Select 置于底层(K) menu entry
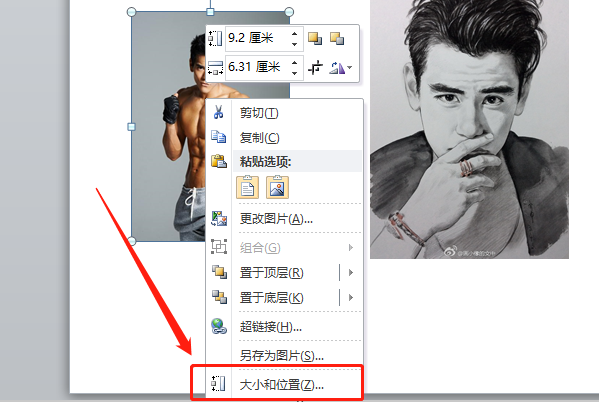599x402 pixels. click(x=272, y=298)
